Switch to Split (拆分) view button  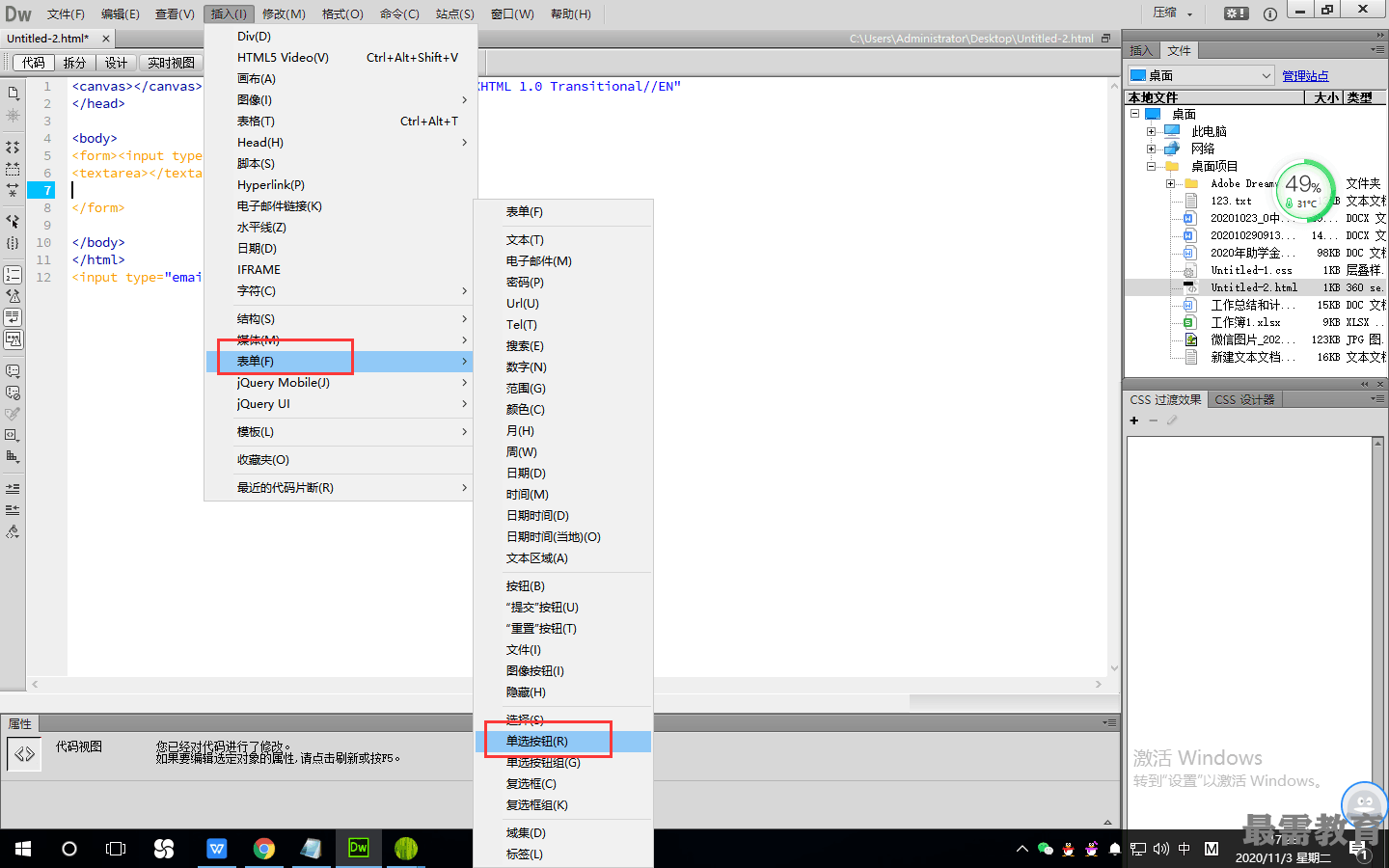click(x=74, y=63)
